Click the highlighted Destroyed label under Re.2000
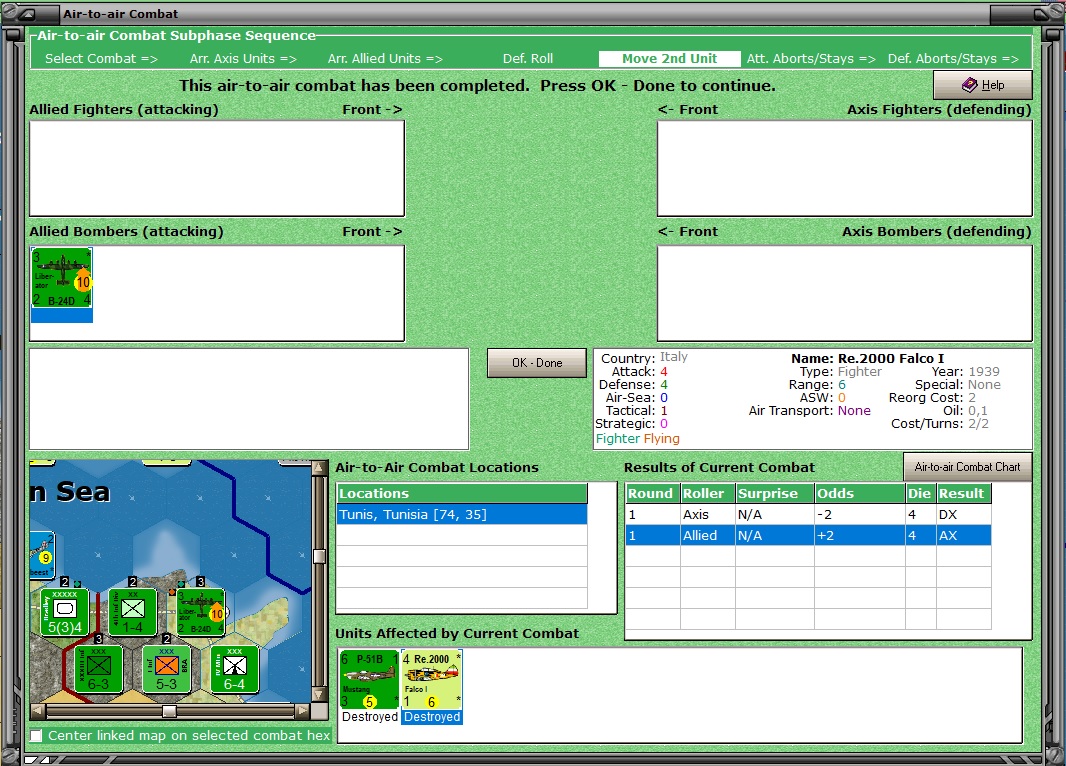Image resolution: width=1066 pixels, height=766 pixels. point(432,716)
